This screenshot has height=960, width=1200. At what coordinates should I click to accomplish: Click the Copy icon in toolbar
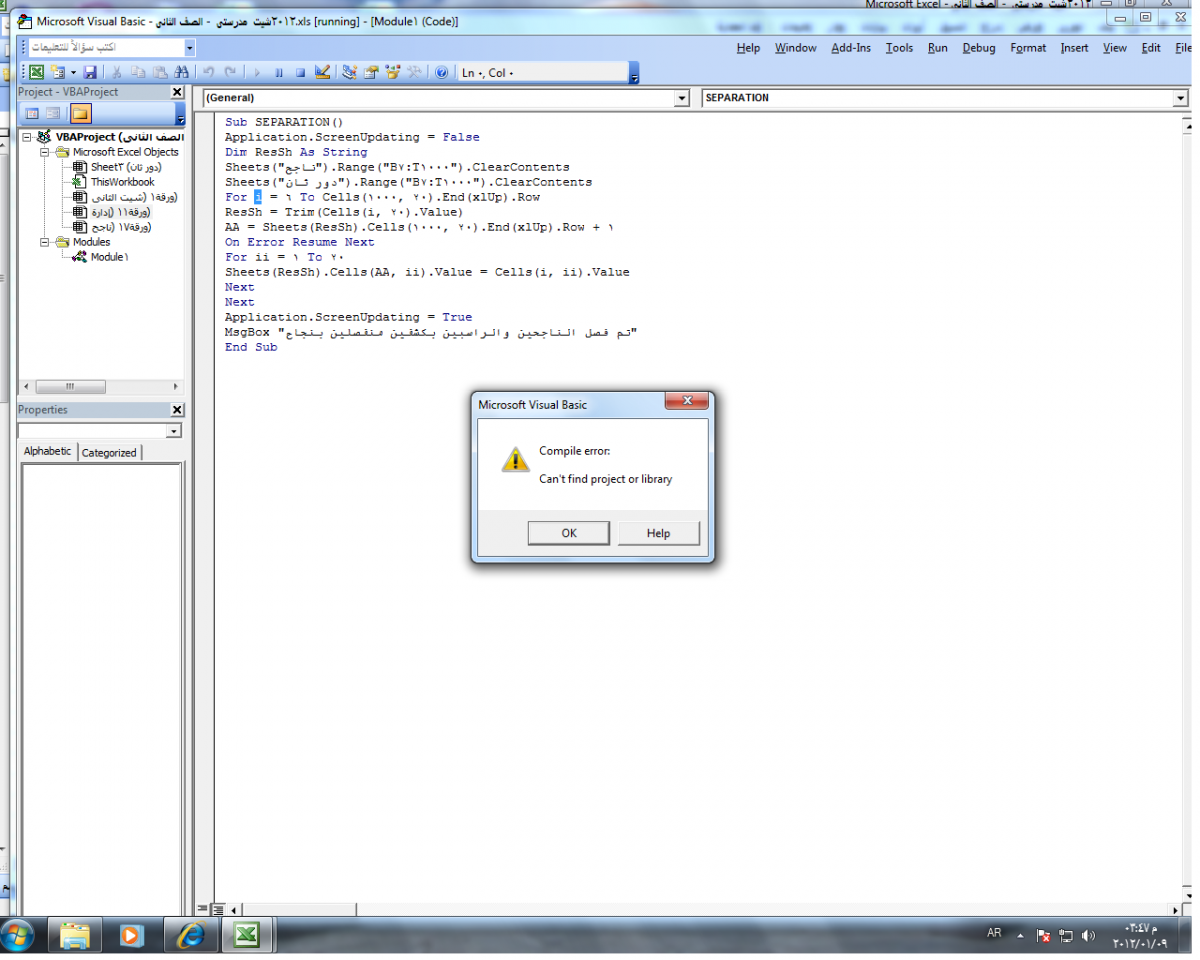click(138, 72)
